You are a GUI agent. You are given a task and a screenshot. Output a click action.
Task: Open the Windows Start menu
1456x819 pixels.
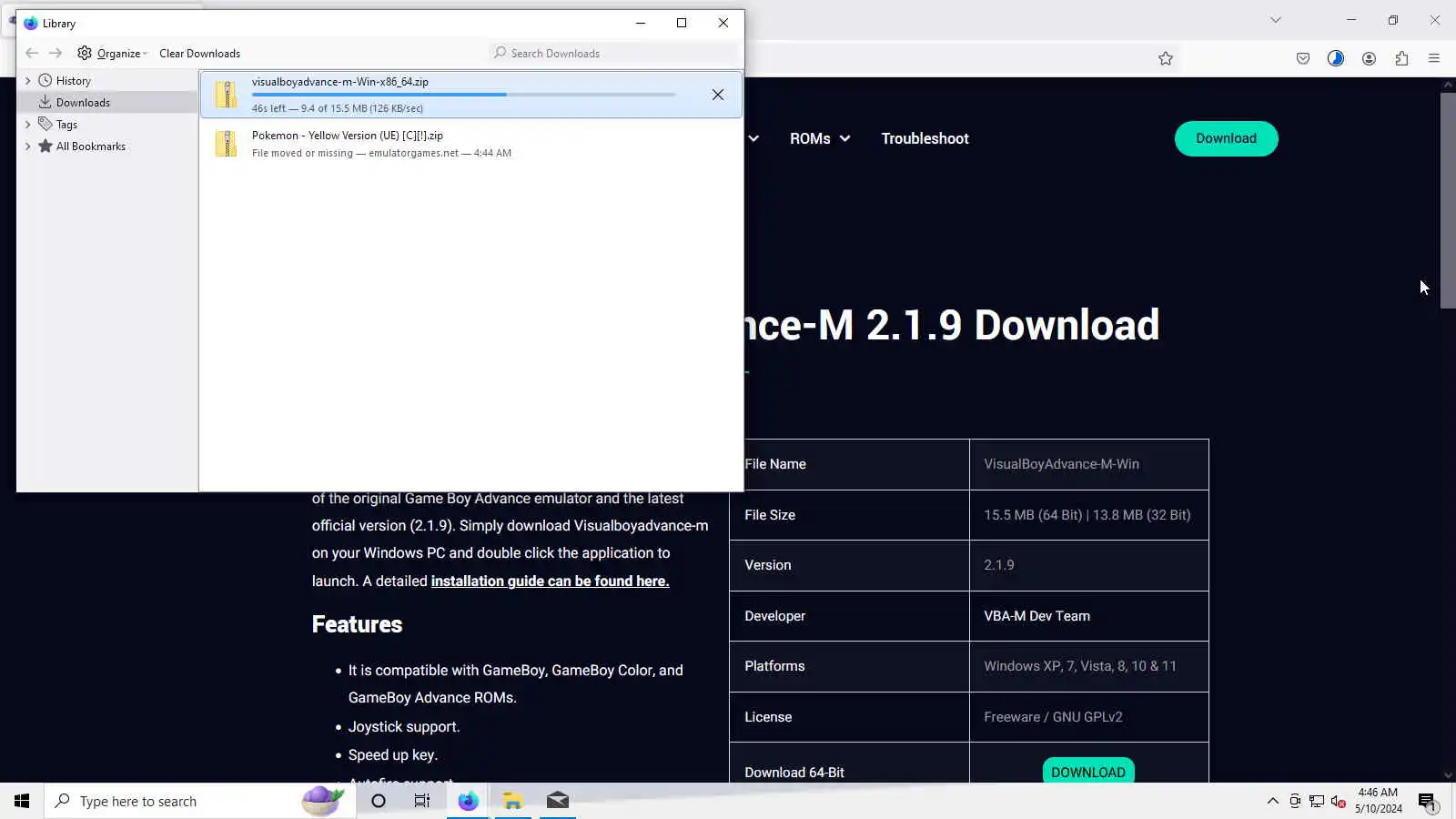pos(22,801)
